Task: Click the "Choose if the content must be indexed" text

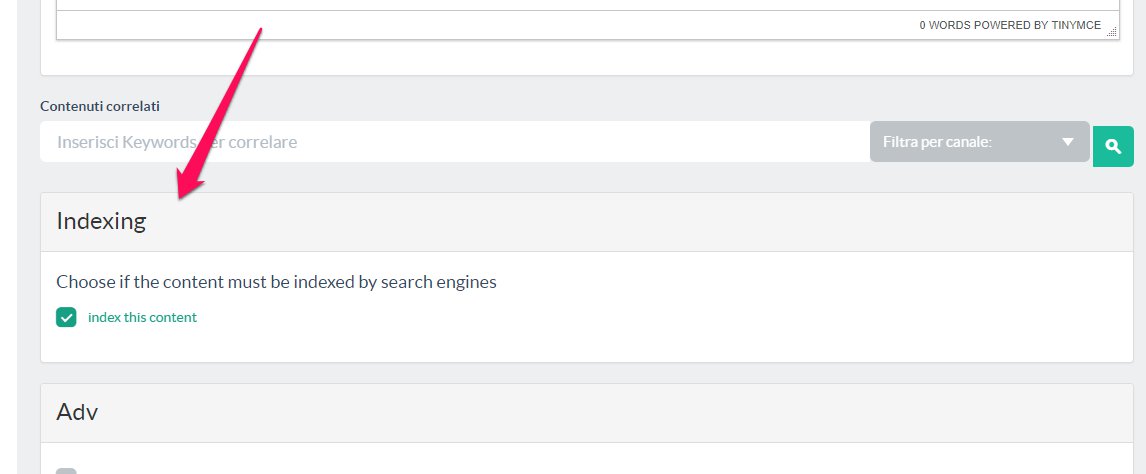Action: (276, 282)
